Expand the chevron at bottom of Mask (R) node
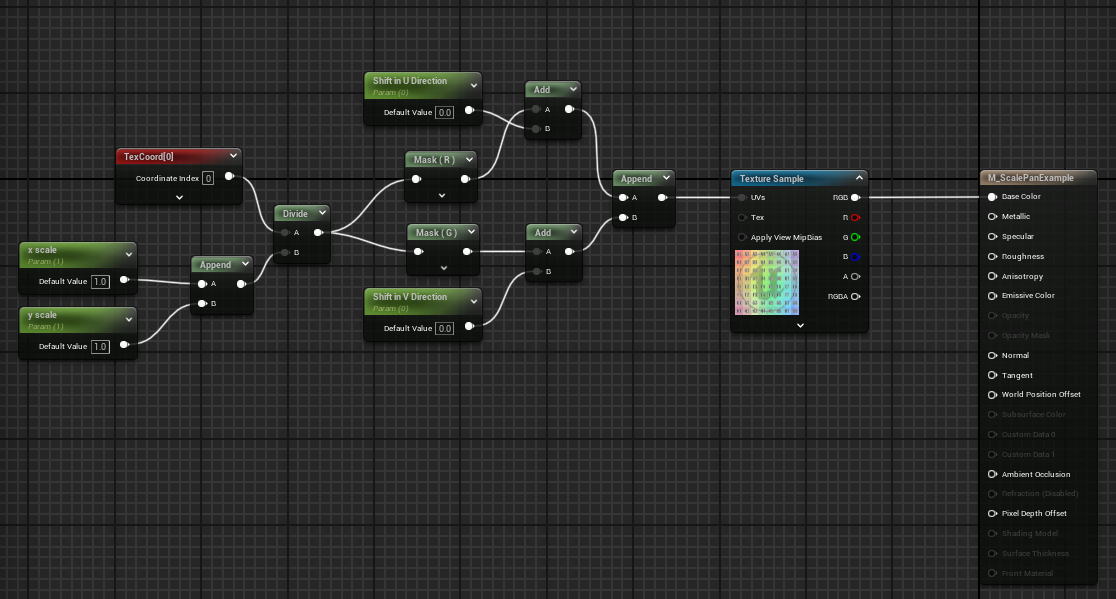 tap(443, 198)
